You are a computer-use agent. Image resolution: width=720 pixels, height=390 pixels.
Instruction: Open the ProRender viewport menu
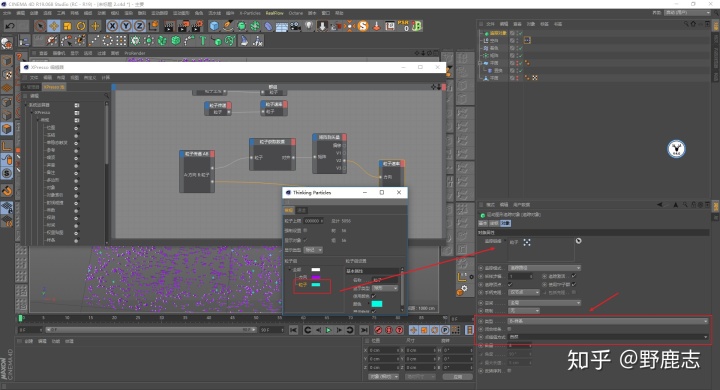coord(135,53)
